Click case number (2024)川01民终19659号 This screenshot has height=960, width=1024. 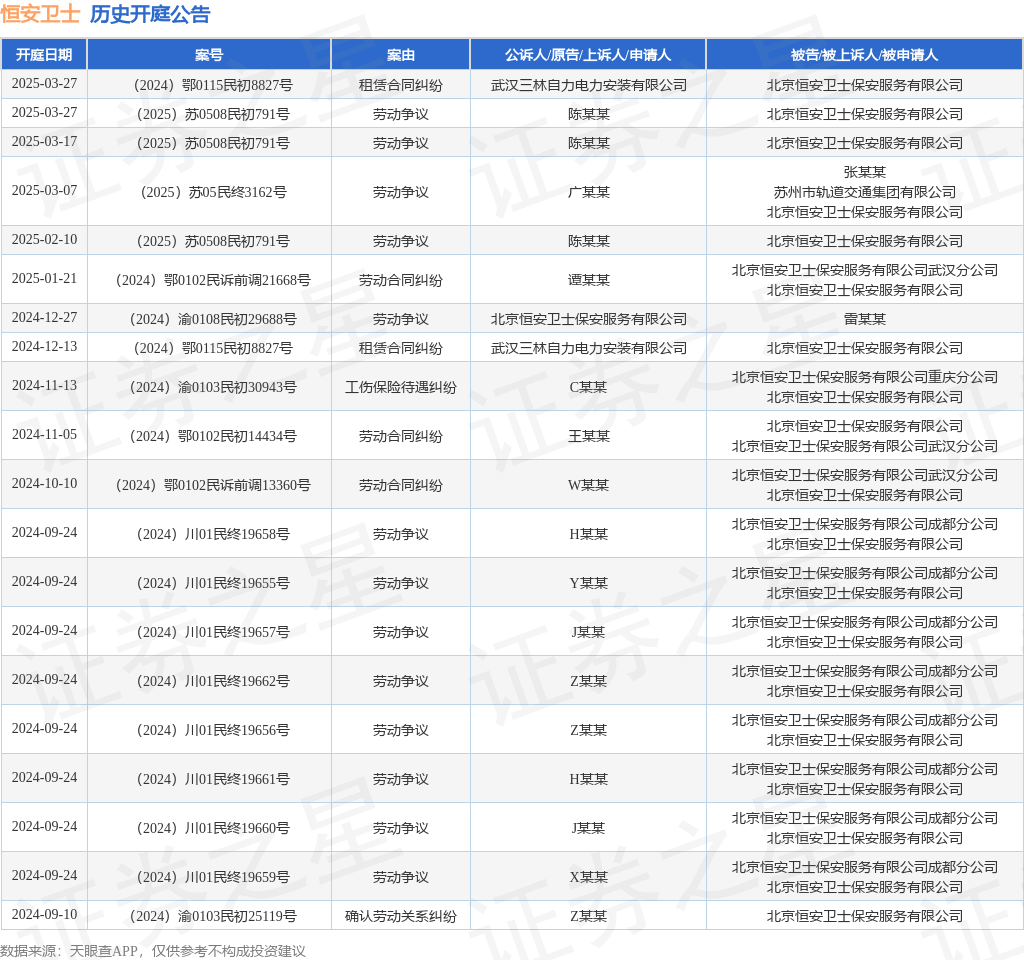[x=214, y=877]
